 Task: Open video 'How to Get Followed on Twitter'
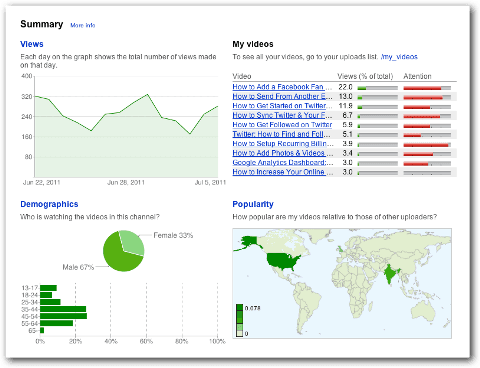(x=282, y=125)
